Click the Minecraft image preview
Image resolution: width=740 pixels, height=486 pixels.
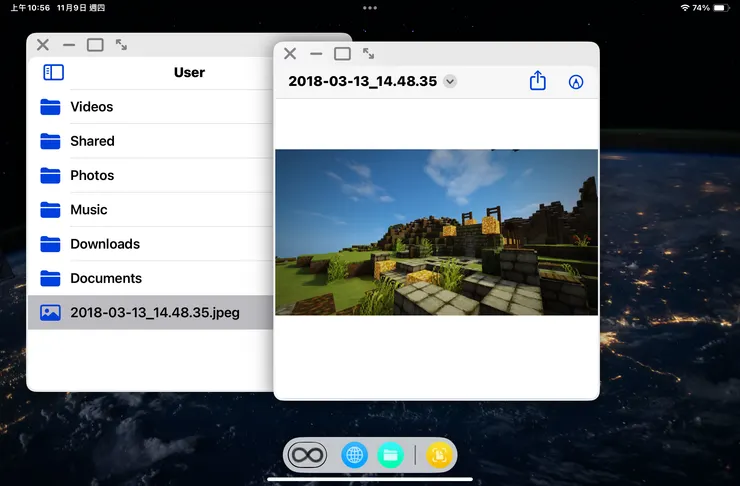[437, 232]
